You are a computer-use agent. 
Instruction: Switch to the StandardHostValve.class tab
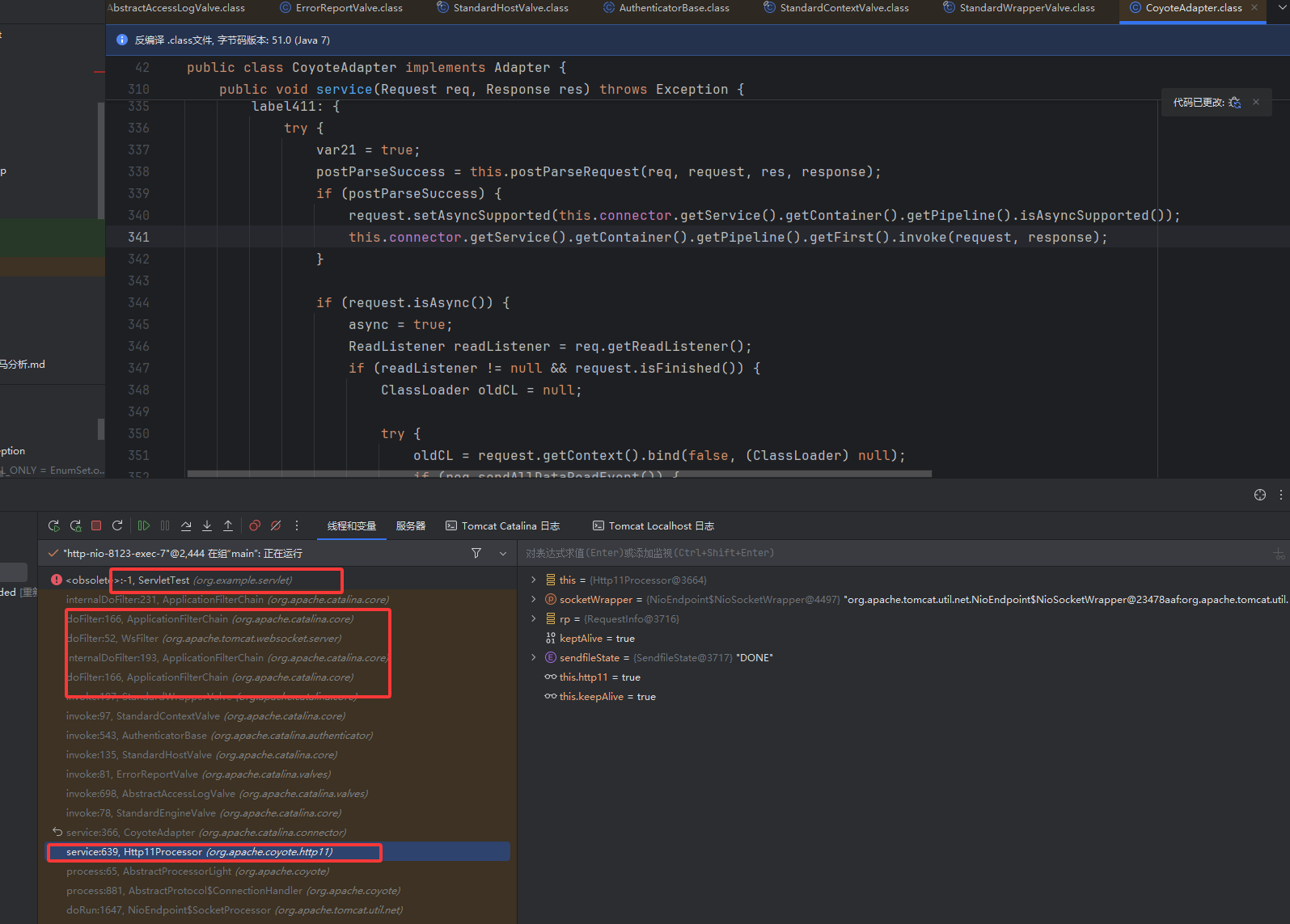click(x=510, y=8)
